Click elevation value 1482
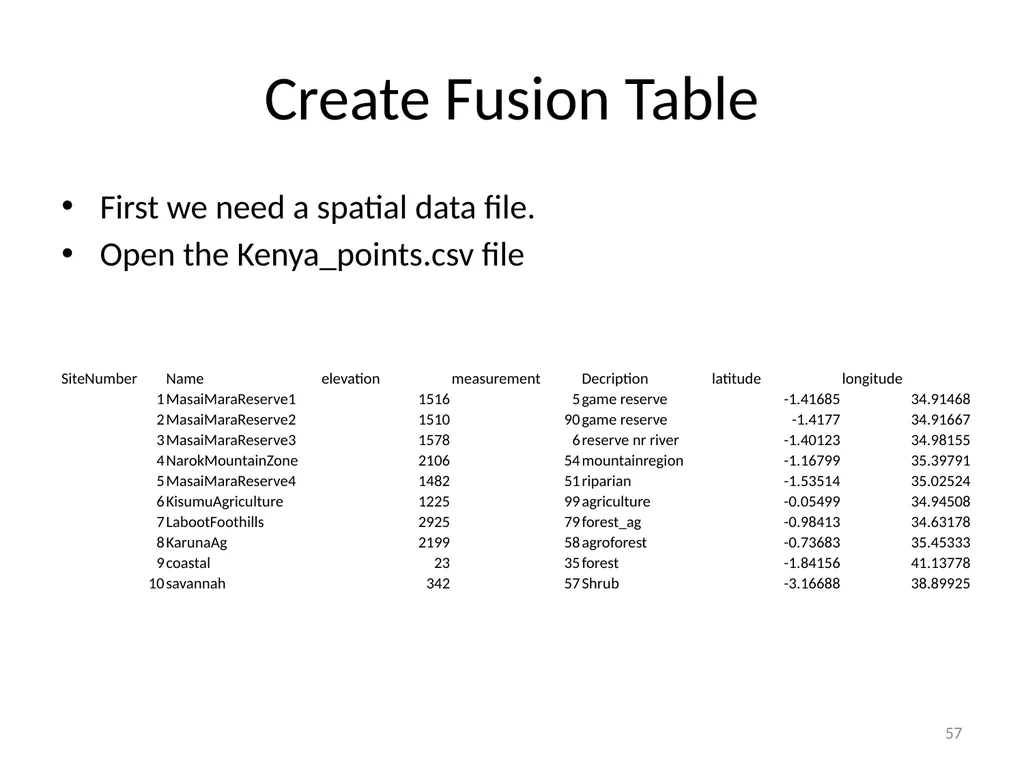The image size is (1024, 768). [x=434, y=481]
